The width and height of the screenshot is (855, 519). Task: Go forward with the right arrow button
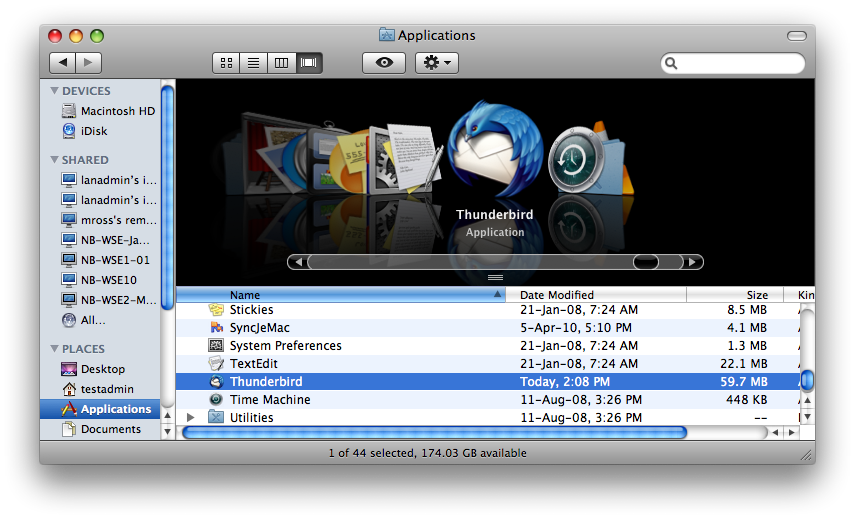coord(88,63)
